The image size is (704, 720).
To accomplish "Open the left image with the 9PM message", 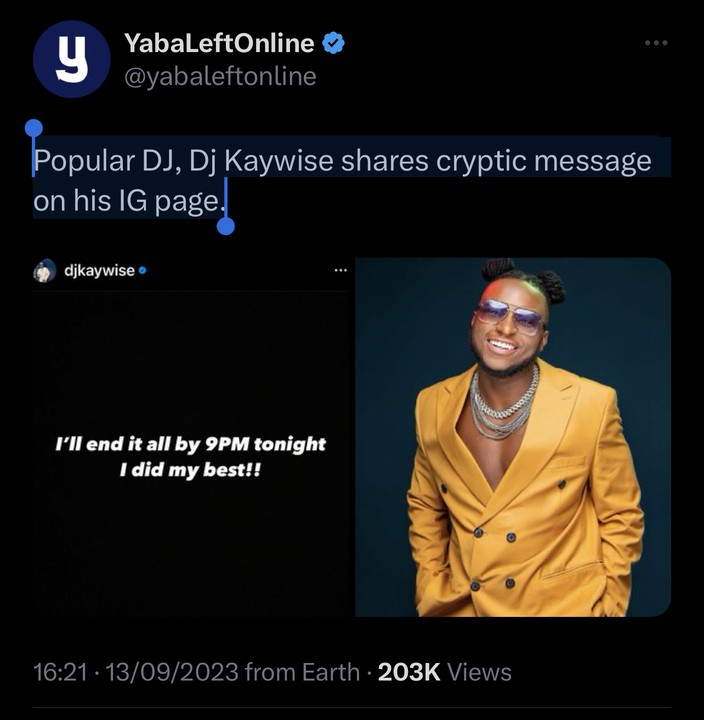I will 191,437.
